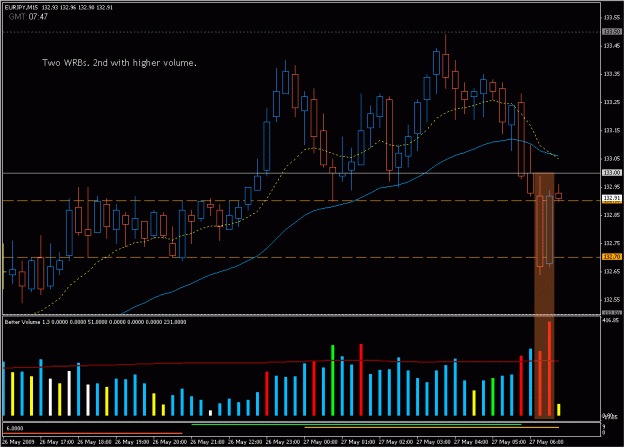Click the 132.95 price axis label
This screenshot has width=625, height=448.
[611, 187]
